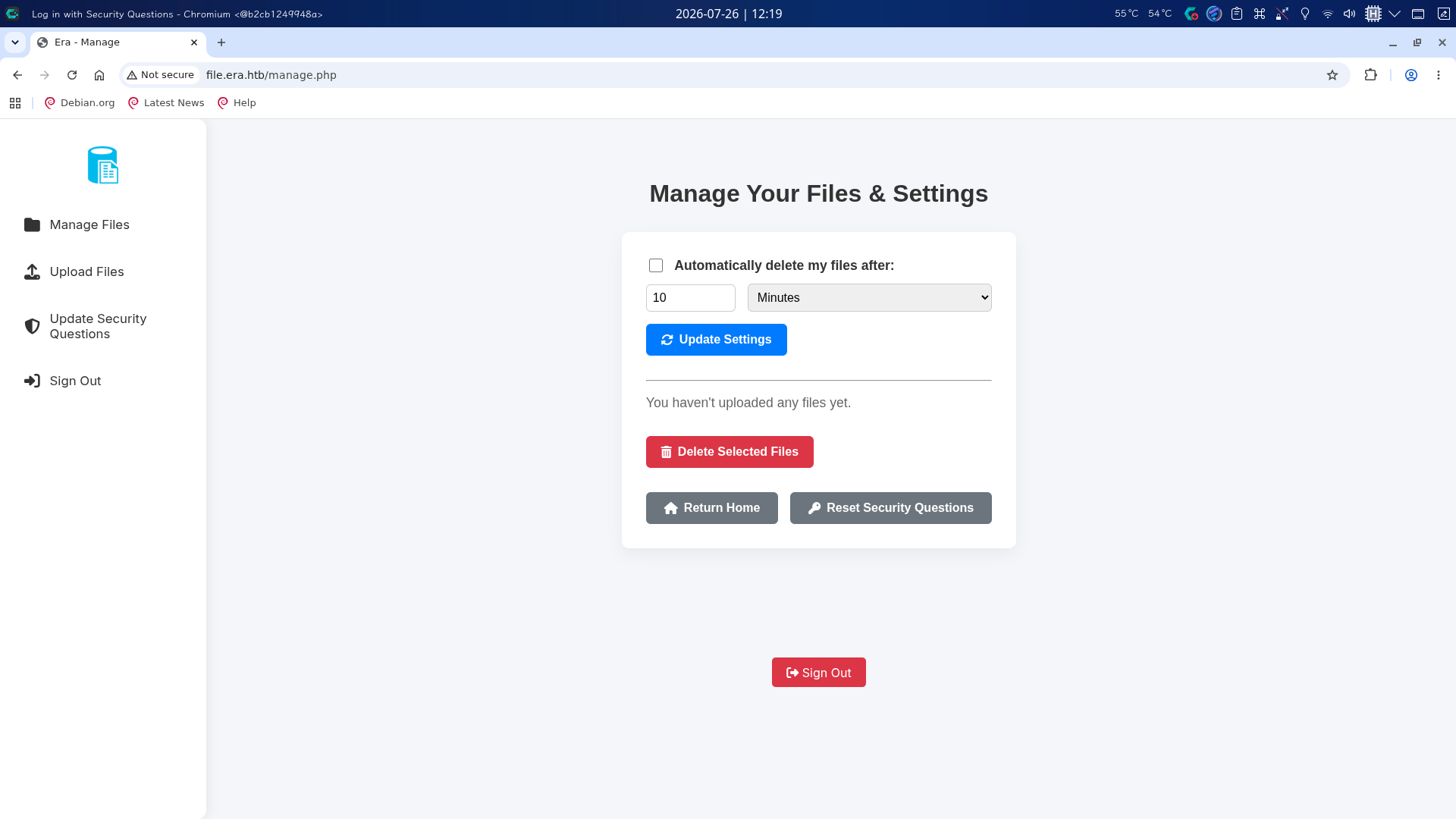This screenshot has height=819, width=1456.
Task: Click Reset Security Questions button
Action: pos(891,508)
